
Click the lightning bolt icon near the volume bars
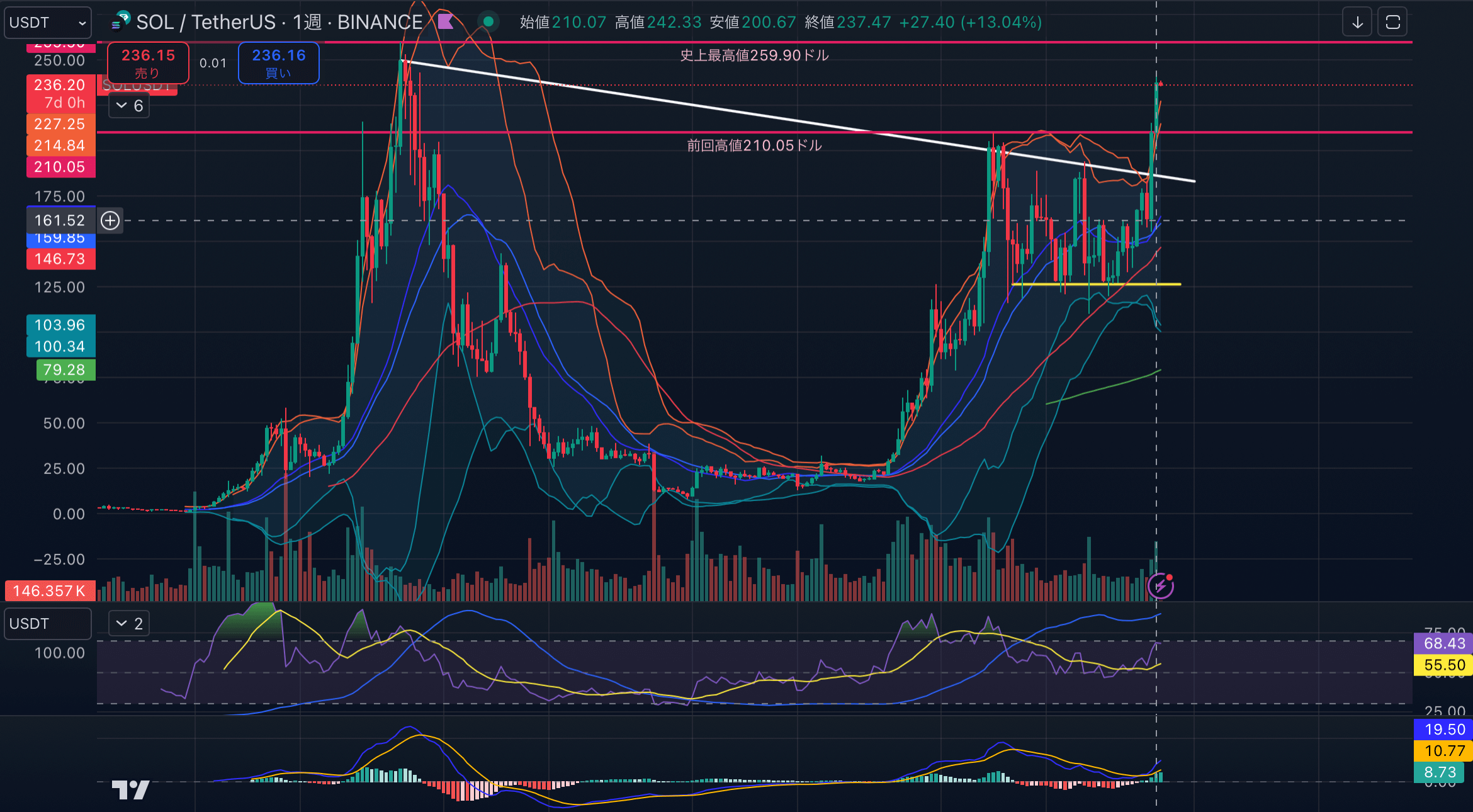point(1160,586)
